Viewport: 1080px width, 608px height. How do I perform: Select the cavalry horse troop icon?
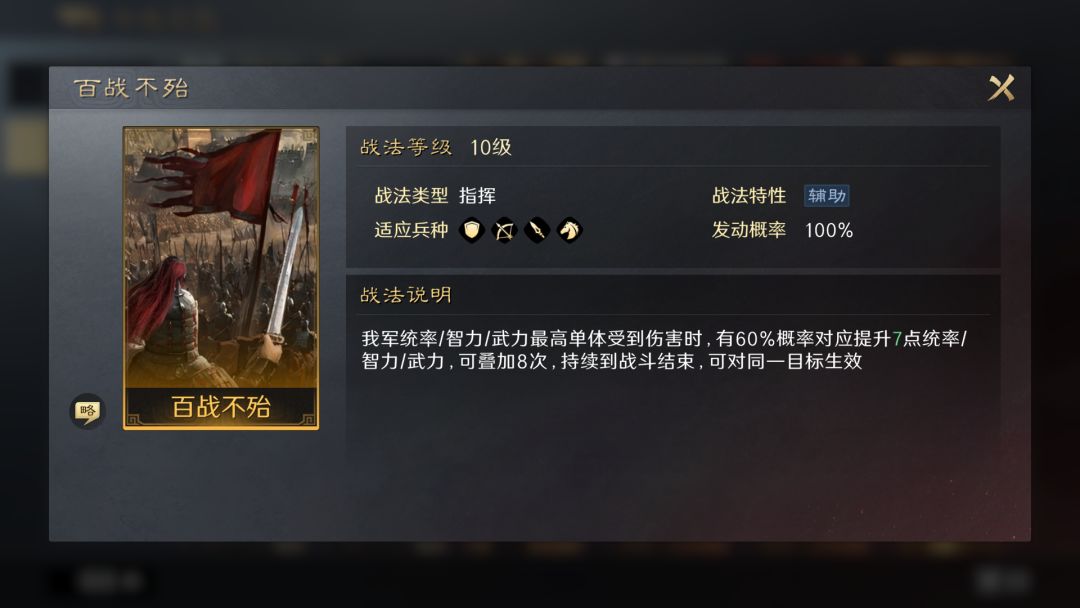click(x=570, y=230)
